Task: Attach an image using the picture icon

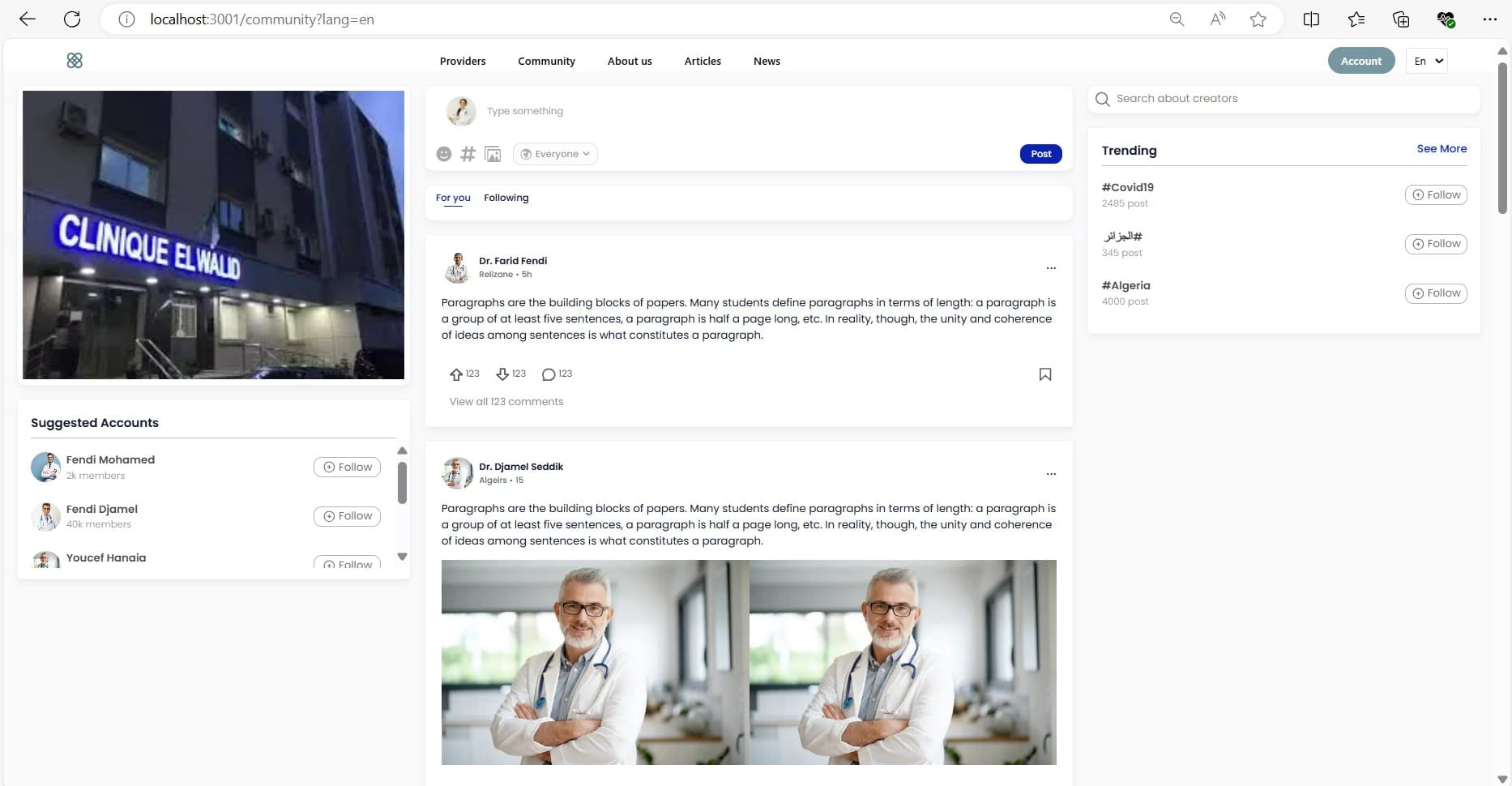Action: pos(493,154)
